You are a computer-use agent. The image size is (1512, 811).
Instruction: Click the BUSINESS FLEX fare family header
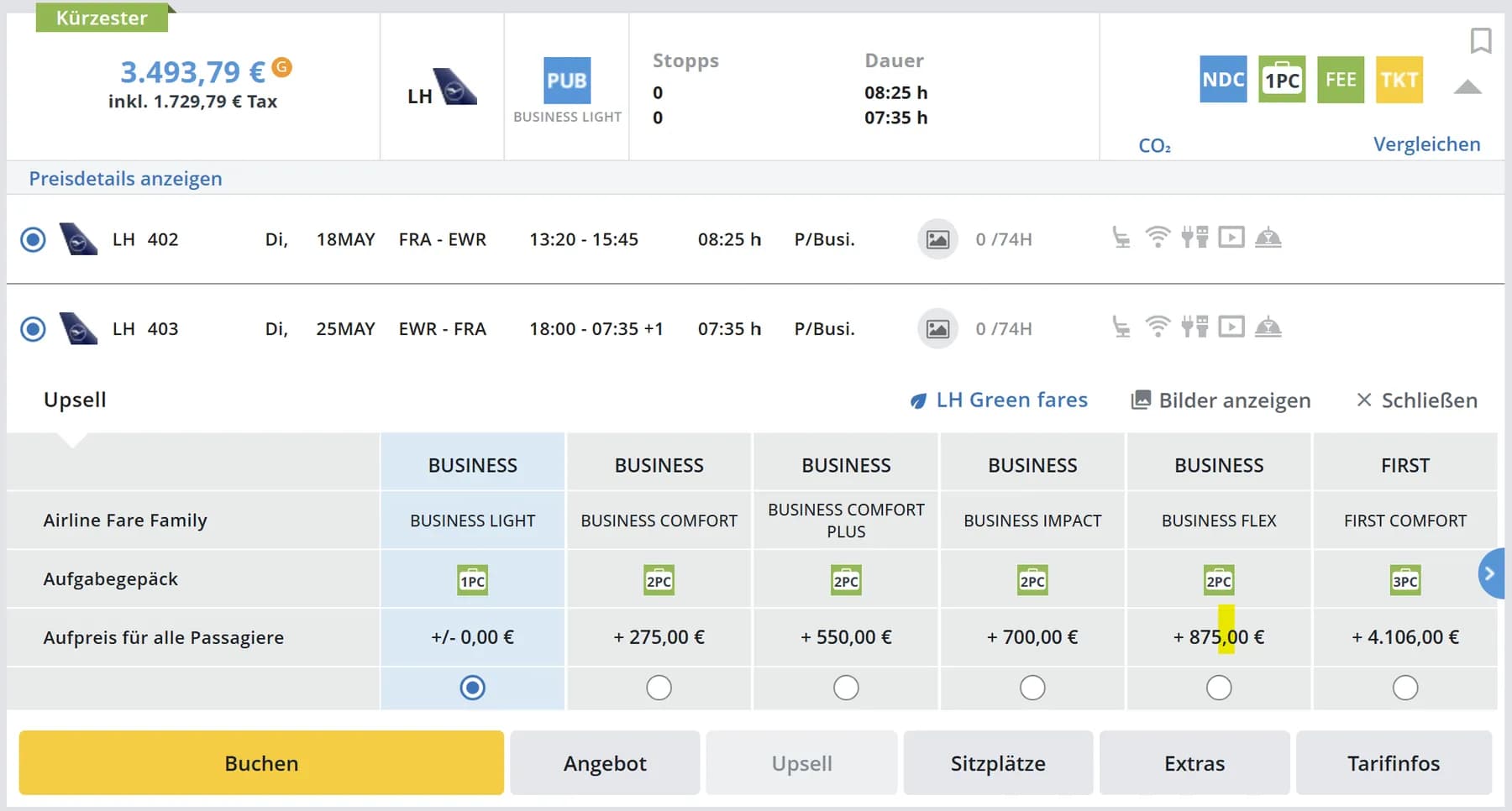[1219, 521]
